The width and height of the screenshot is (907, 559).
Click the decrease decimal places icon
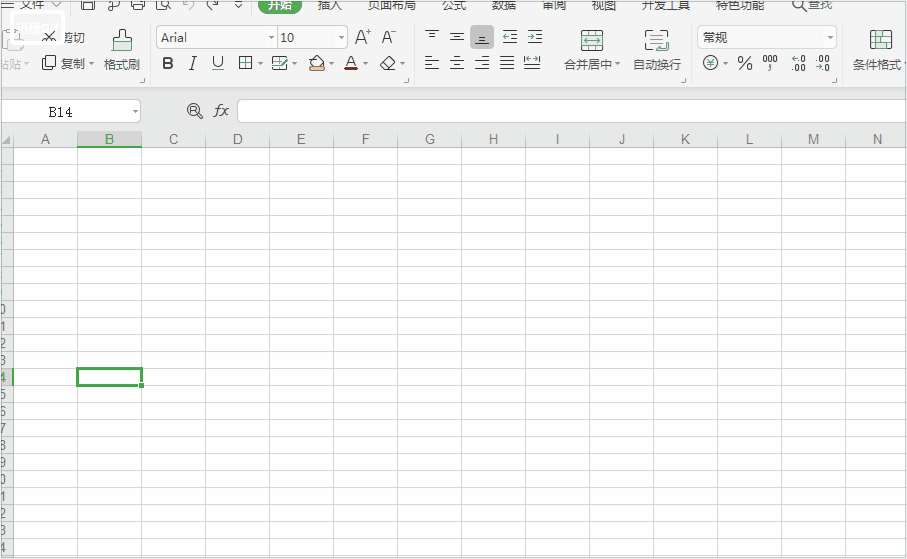pyautogui.click(x=823, y=62)
